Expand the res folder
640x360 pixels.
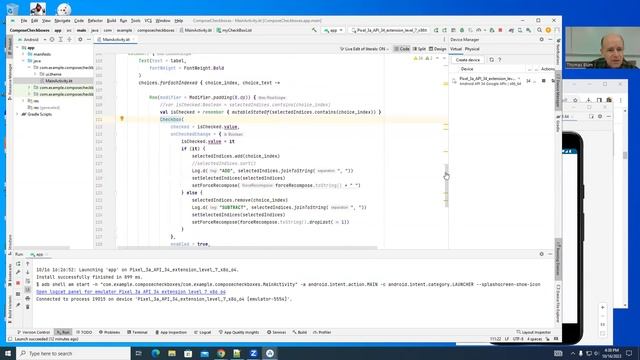click(x=23, y=101)
